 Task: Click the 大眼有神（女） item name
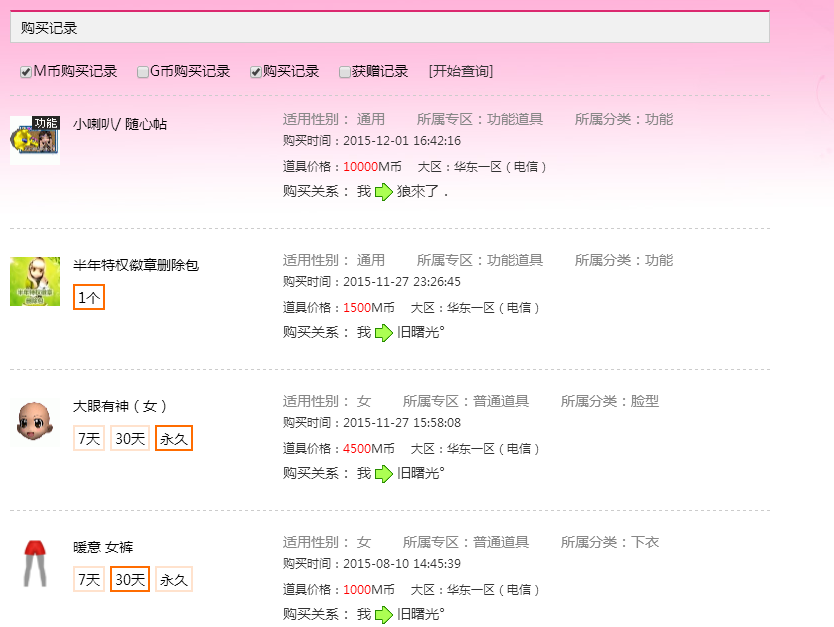point(120,406)
